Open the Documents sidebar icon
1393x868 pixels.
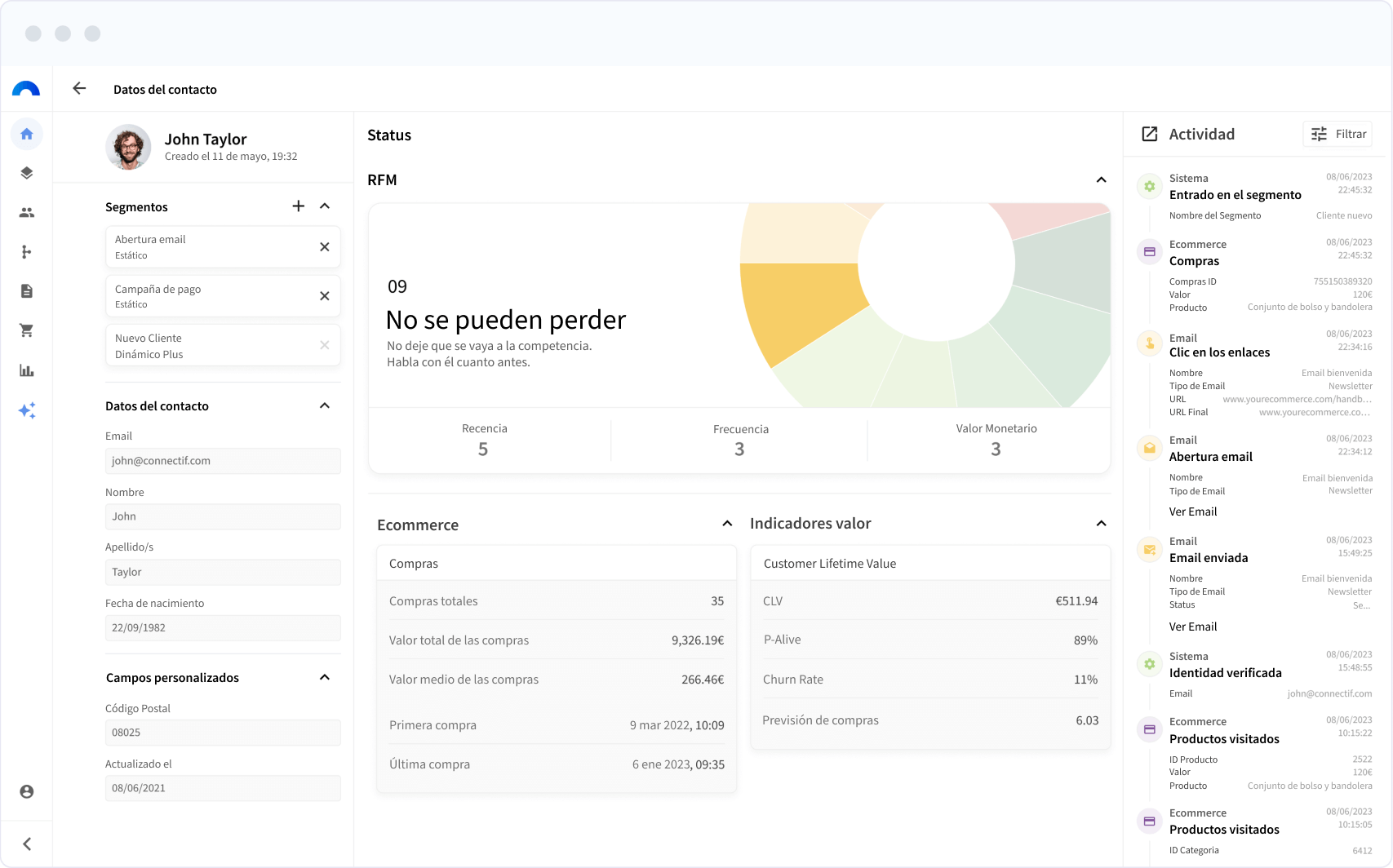tap(27, 291)
